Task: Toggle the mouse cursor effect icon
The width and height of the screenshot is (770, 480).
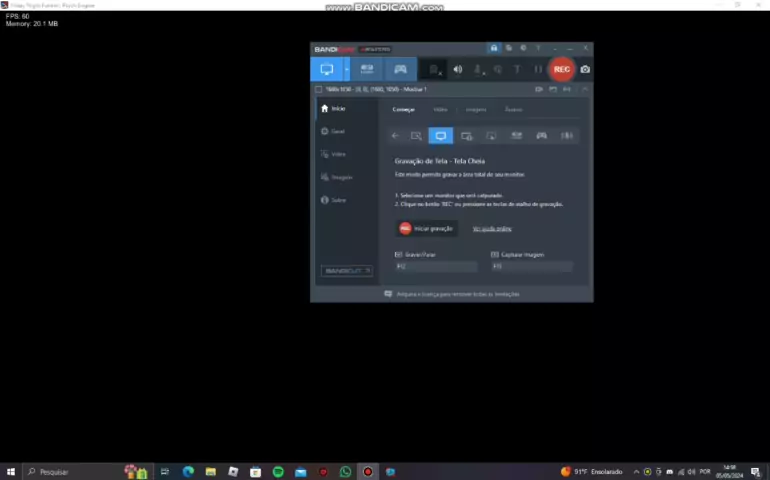Action: coord(497,70)
